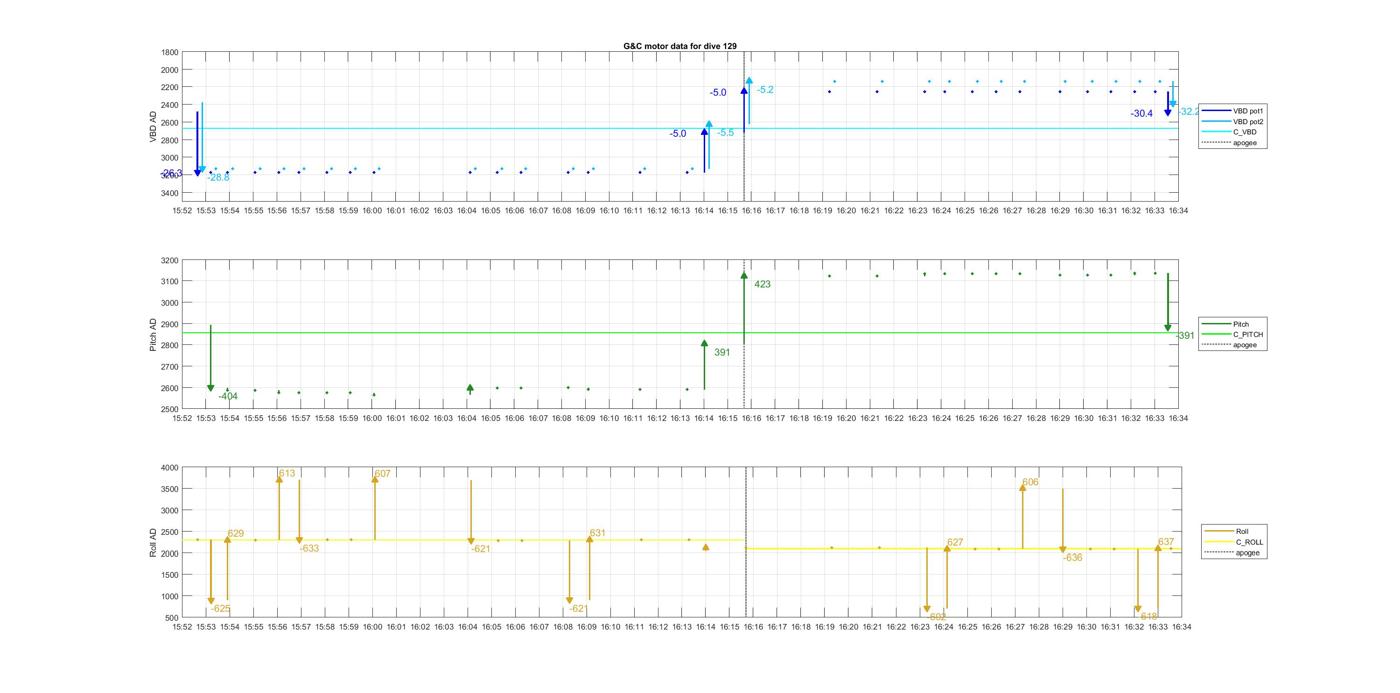Select the 'VBD pot1' legend entry

[x=1233, y=110]
